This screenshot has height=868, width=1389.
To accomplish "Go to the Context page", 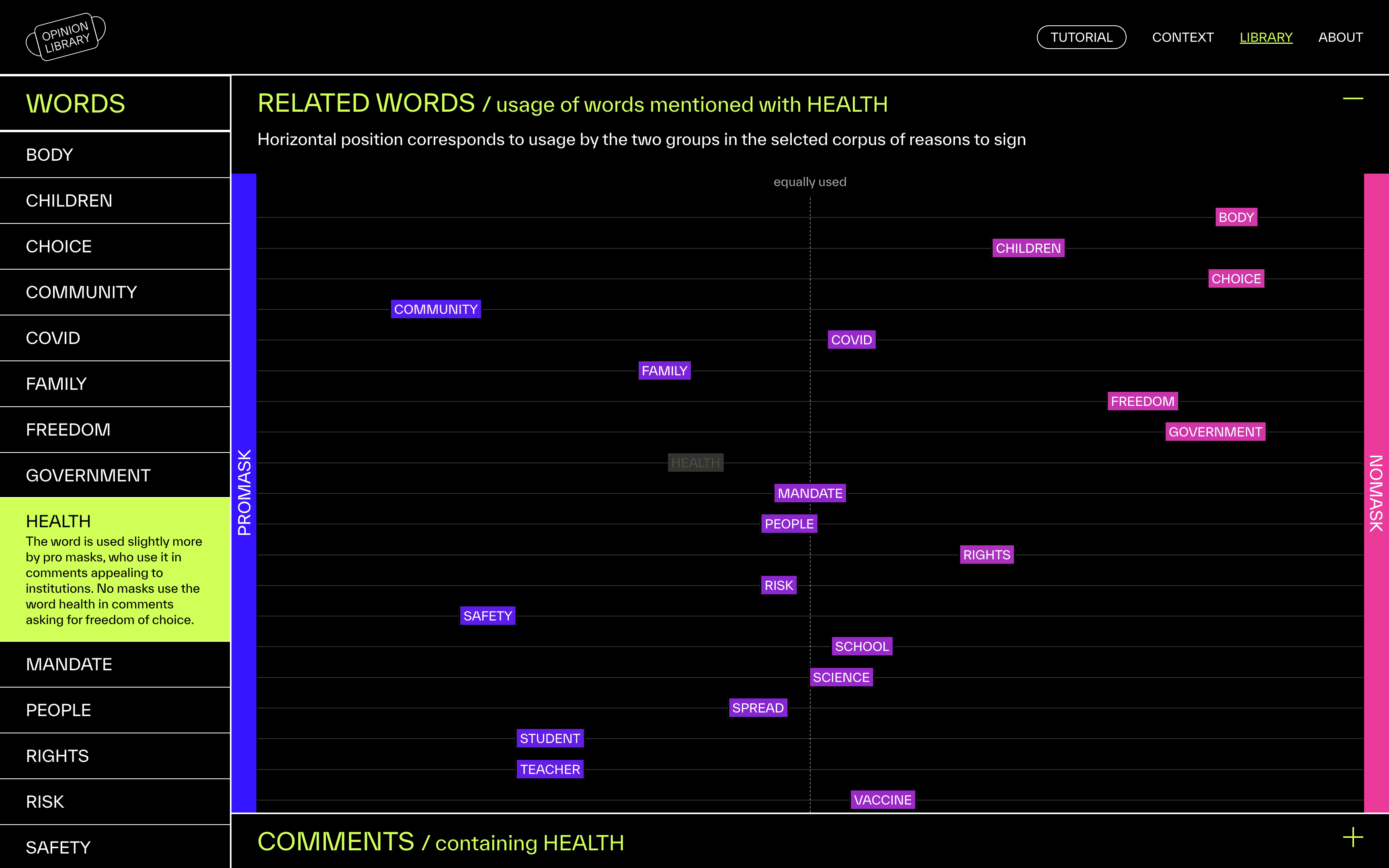I will (1182, 37).
